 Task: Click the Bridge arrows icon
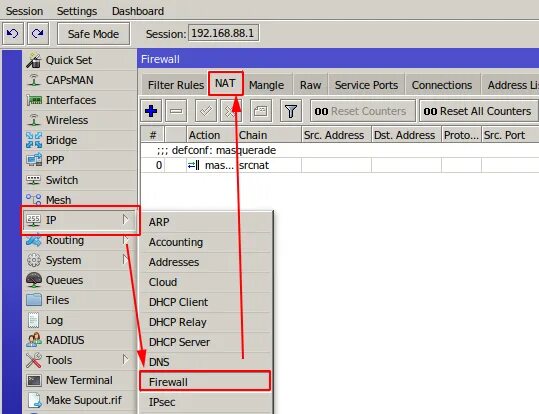[x=34, y=140]
